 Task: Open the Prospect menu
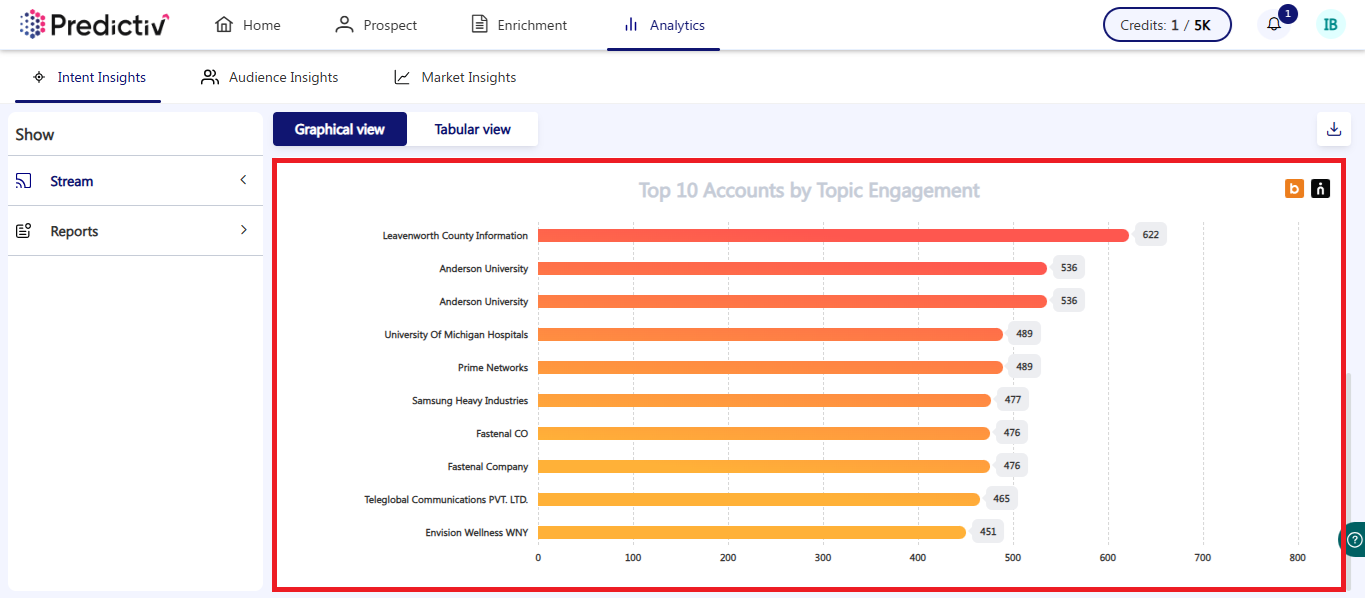point(376,25)
